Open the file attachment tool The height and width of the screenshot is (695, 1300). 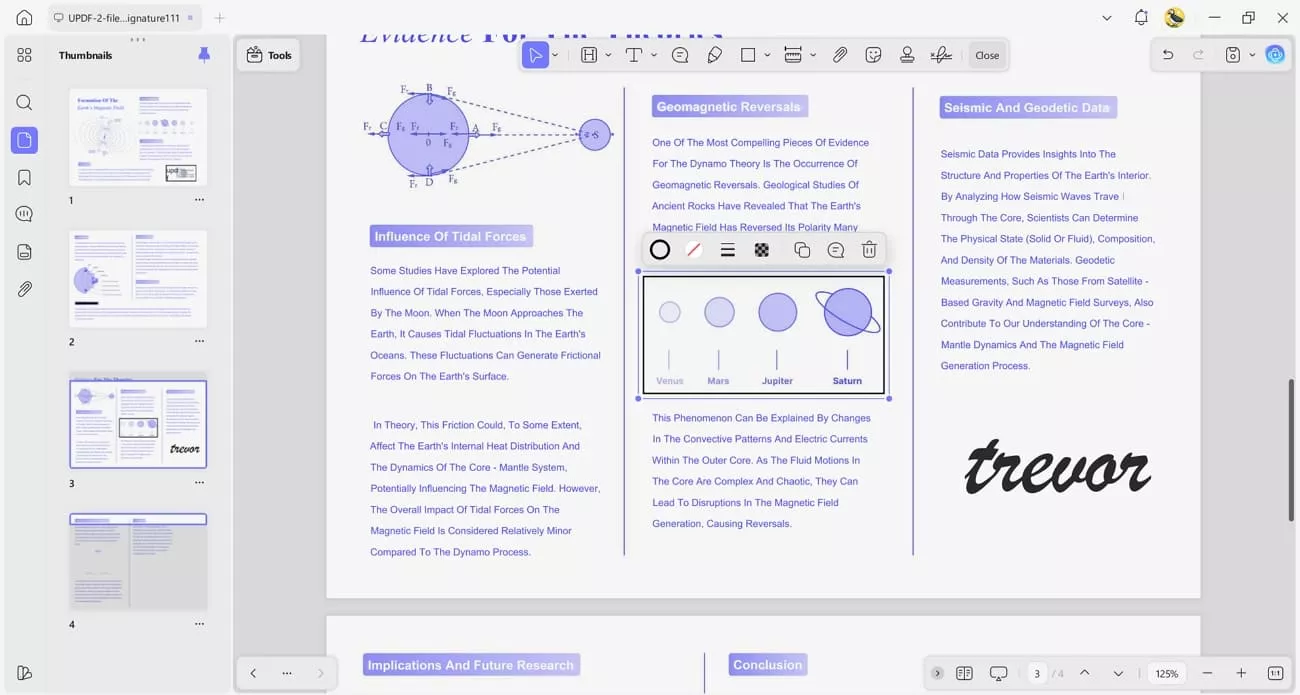click(840, 55)
